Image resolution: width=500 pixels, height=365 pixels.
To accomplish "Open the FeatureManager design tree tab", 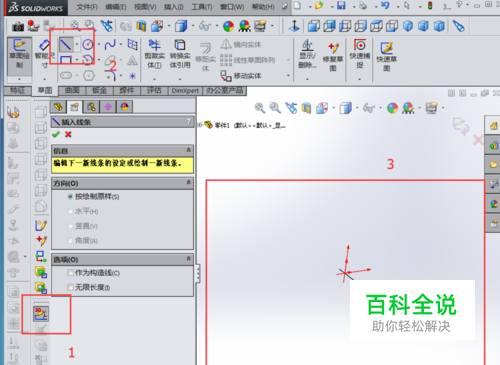I will point(58,107).
